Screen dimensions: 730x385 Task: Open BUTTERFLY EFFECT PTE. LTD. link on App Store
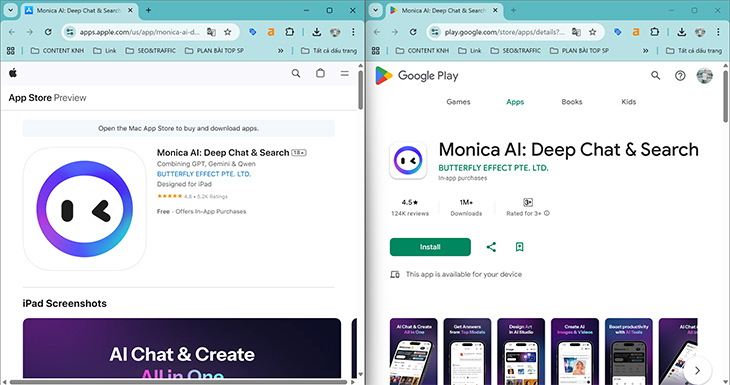pos(204,174)
